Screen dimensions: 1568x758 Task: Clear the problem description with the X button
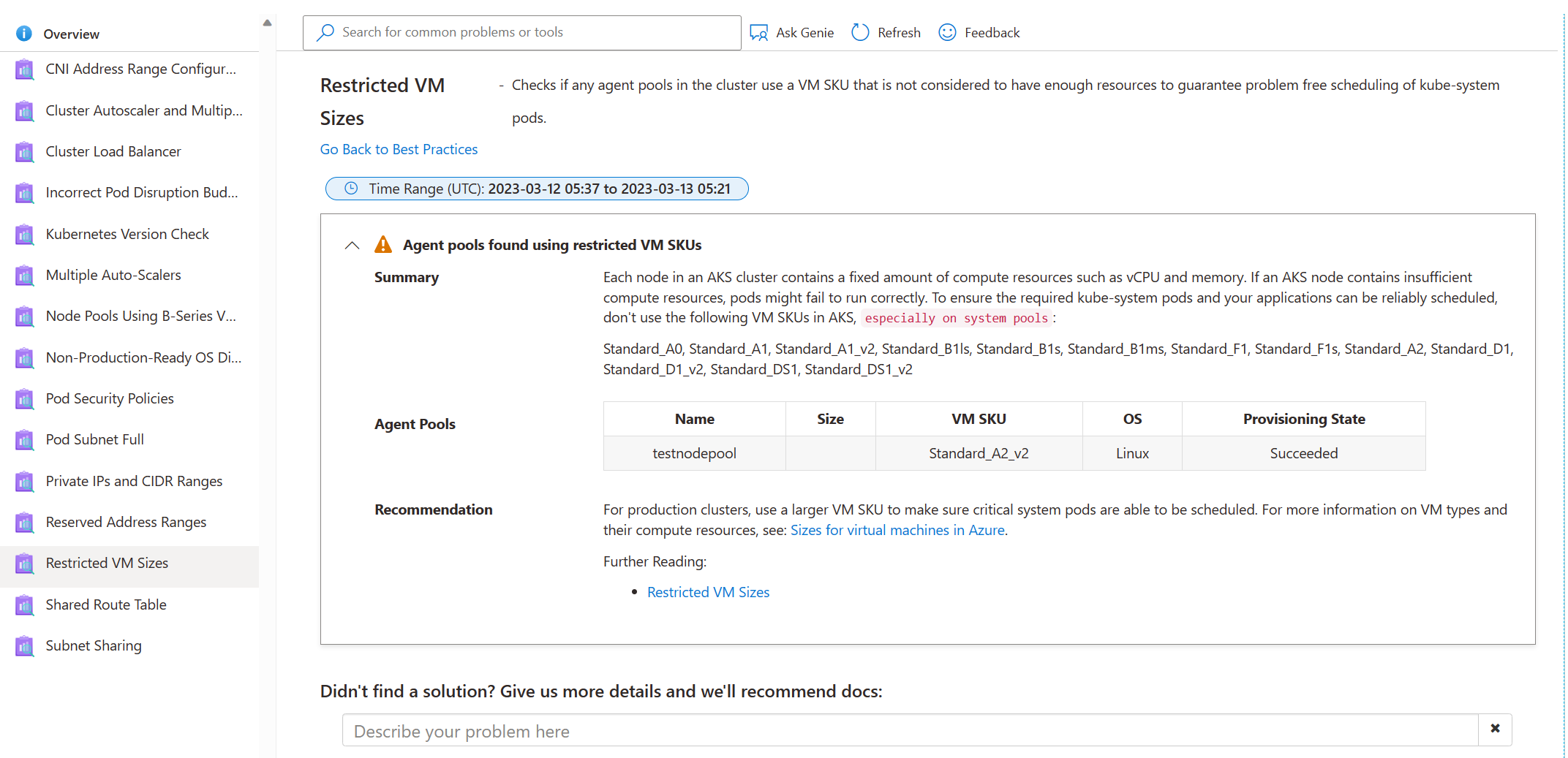(x=1495, y=729)
